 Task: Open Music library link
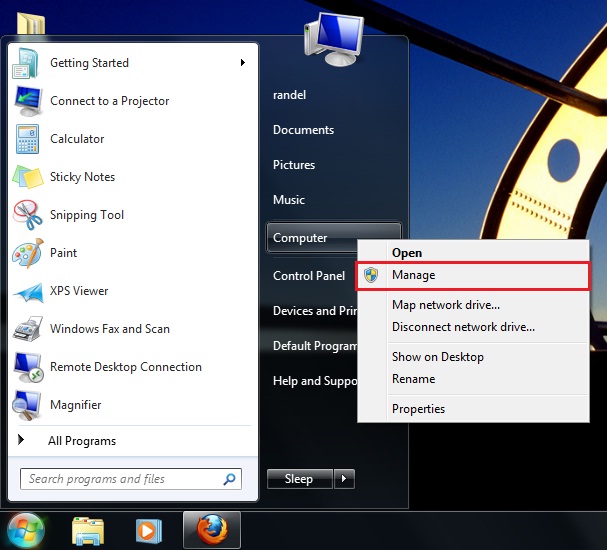289,200
